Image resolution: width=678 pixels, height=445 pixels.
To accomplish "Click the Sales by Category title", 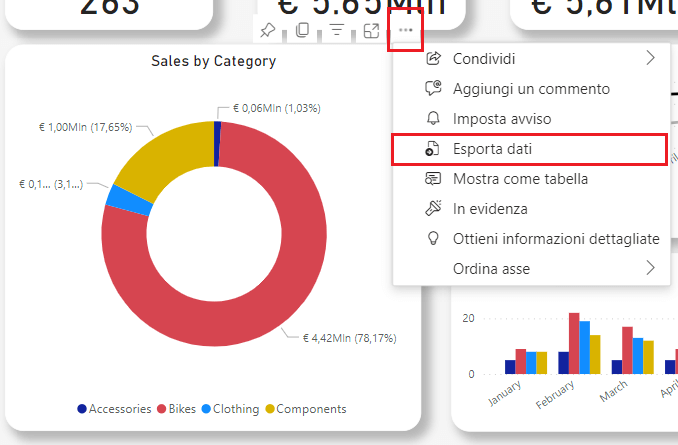I will coord(214,61).
